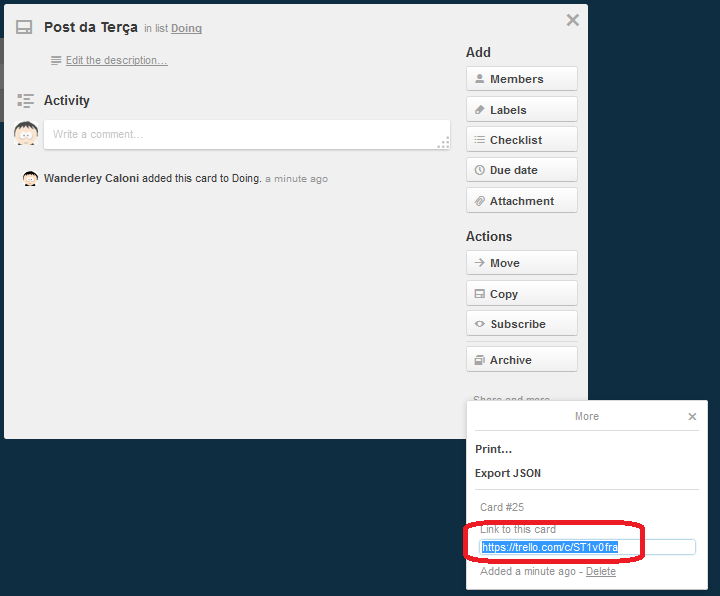This screenshot has width=720, height=596.
Task: Close the More popup
Action: pyautogui.click(x=692, y=416)
